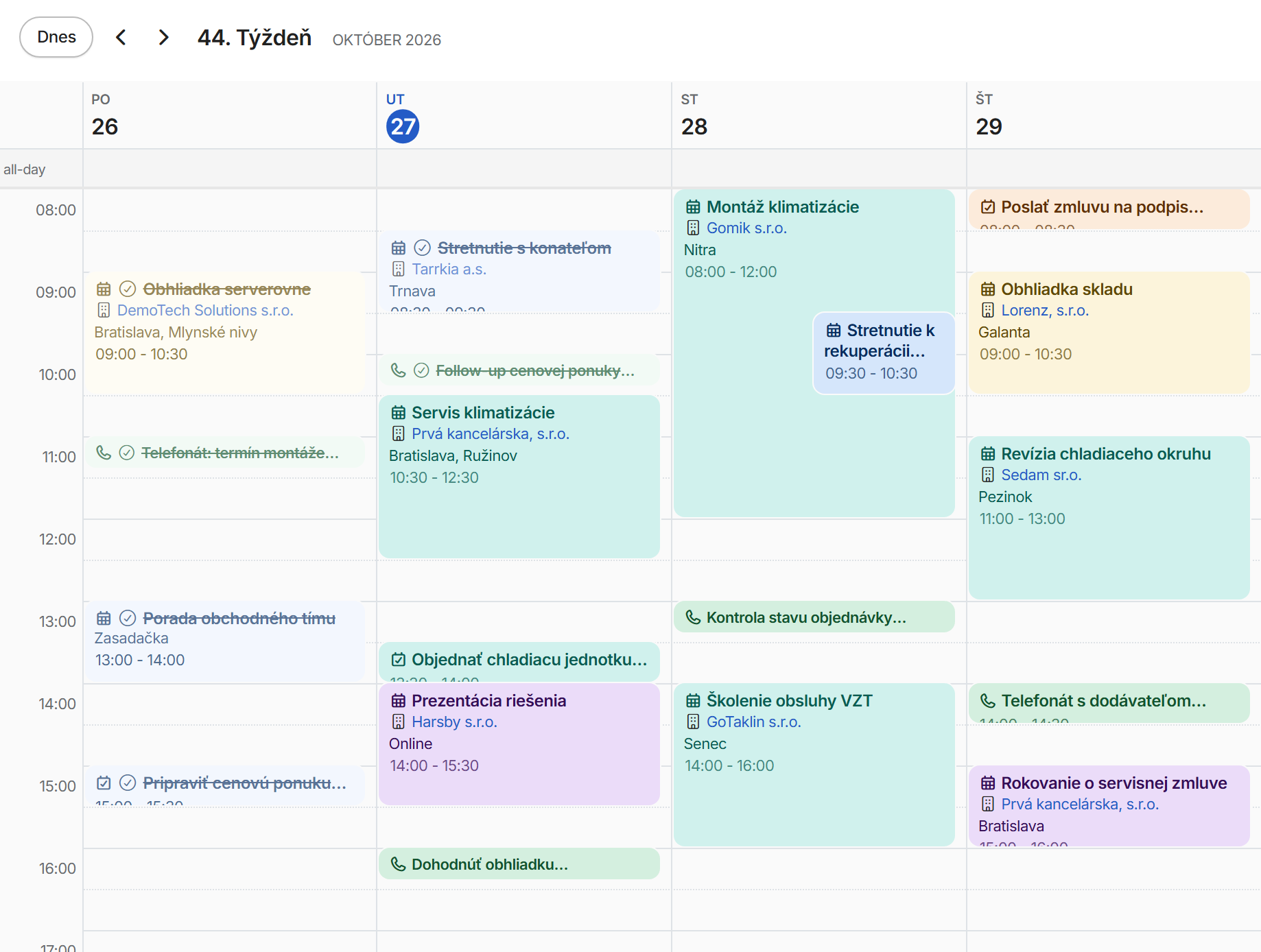The image size is (1261, 952).
Task: Click building icon next to Gomik s.r.o.
Action: [x=694, y=228]
